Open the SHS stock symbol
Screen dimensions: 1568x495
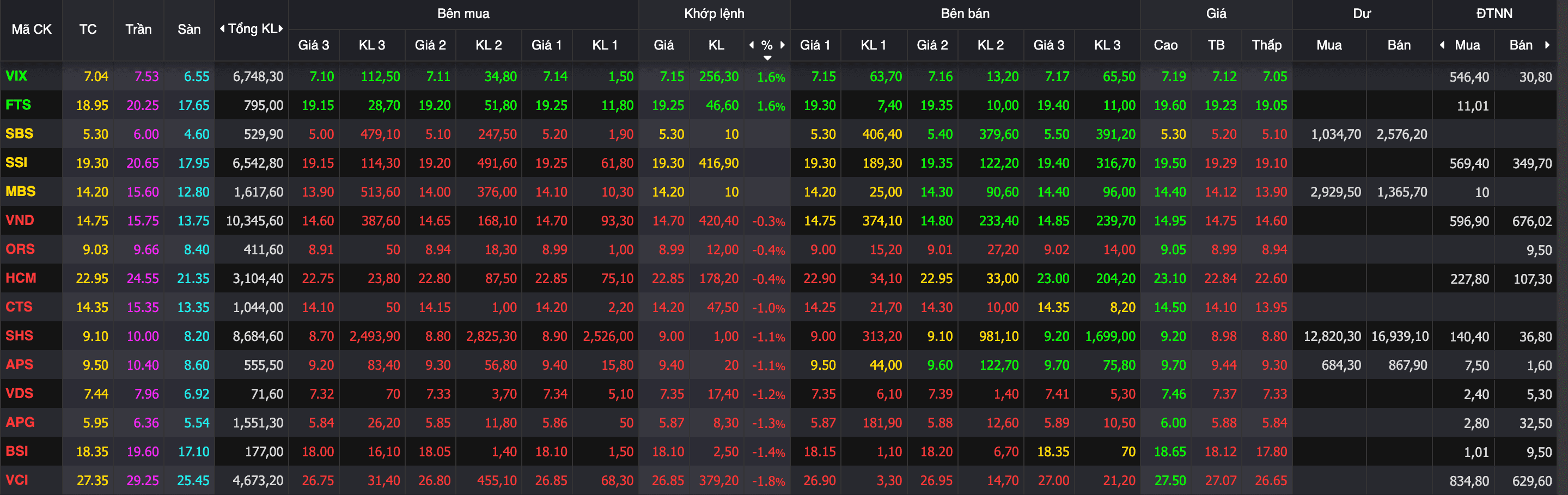point(20,335)
